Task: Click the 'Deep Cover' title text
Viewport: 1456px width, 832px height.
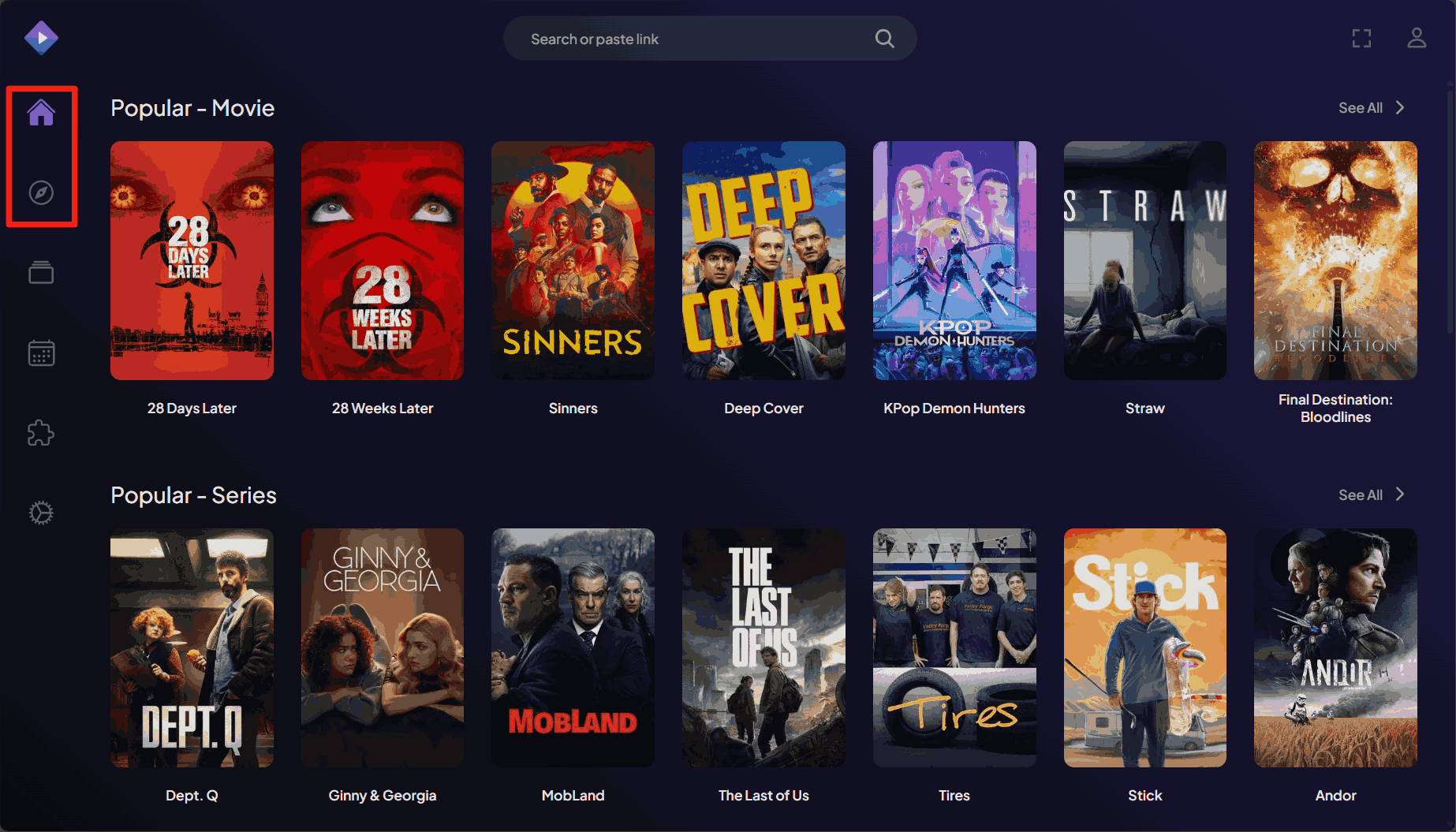Action: (x=763, y=409)
